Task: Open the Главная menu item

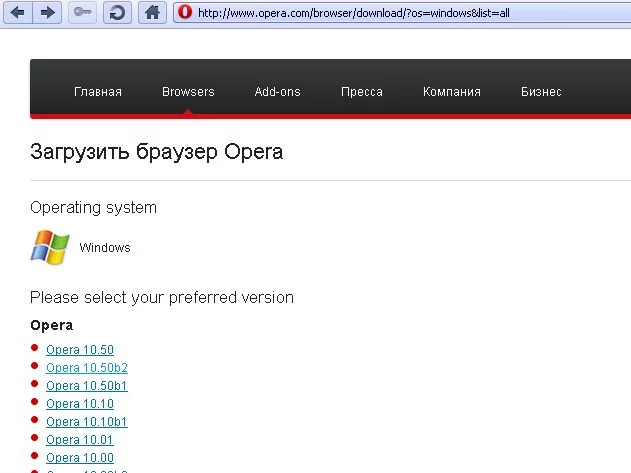Action: pos(98,92)
